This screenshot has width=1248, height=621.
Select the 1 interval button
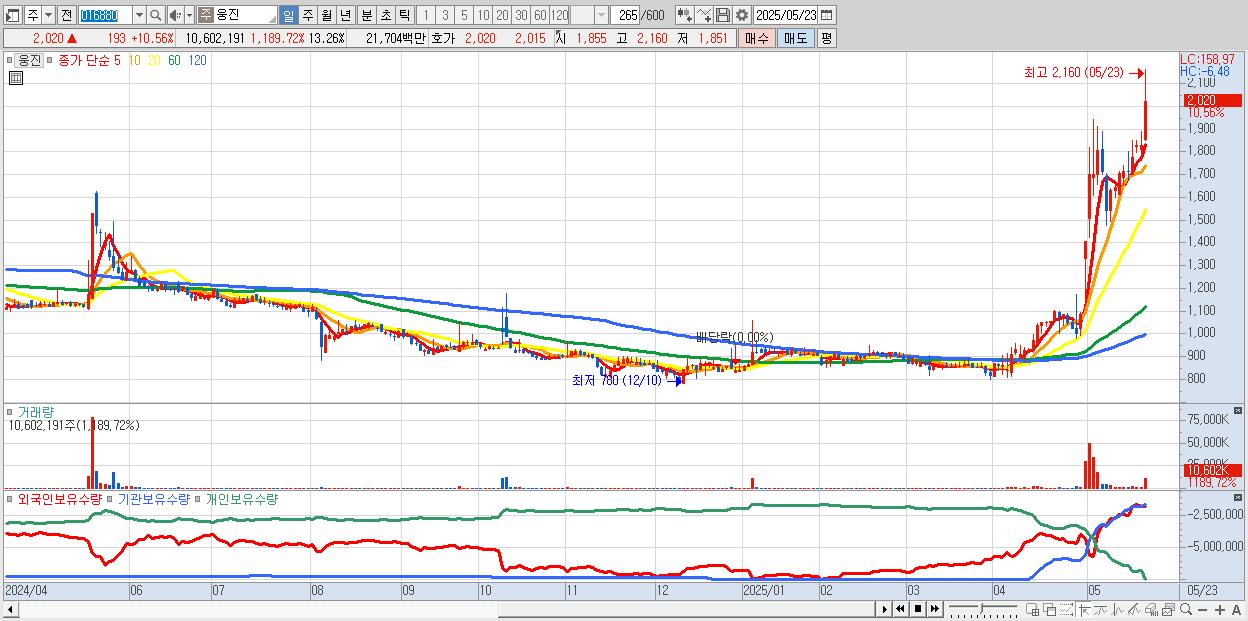pyautogui.click(x=426, y=15)
